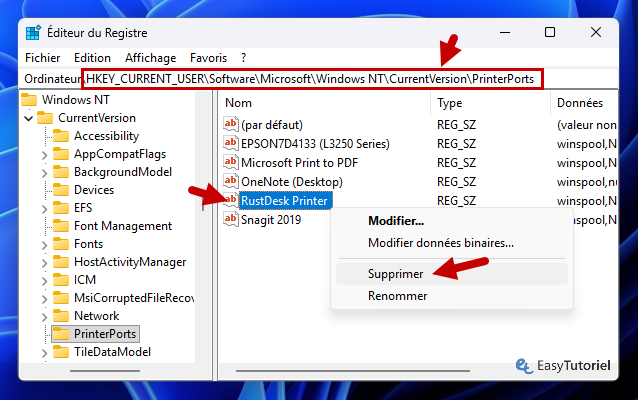Select the AppCompatFlags folder icon
This screenshot has width=638, height=400.
[61, 154]
